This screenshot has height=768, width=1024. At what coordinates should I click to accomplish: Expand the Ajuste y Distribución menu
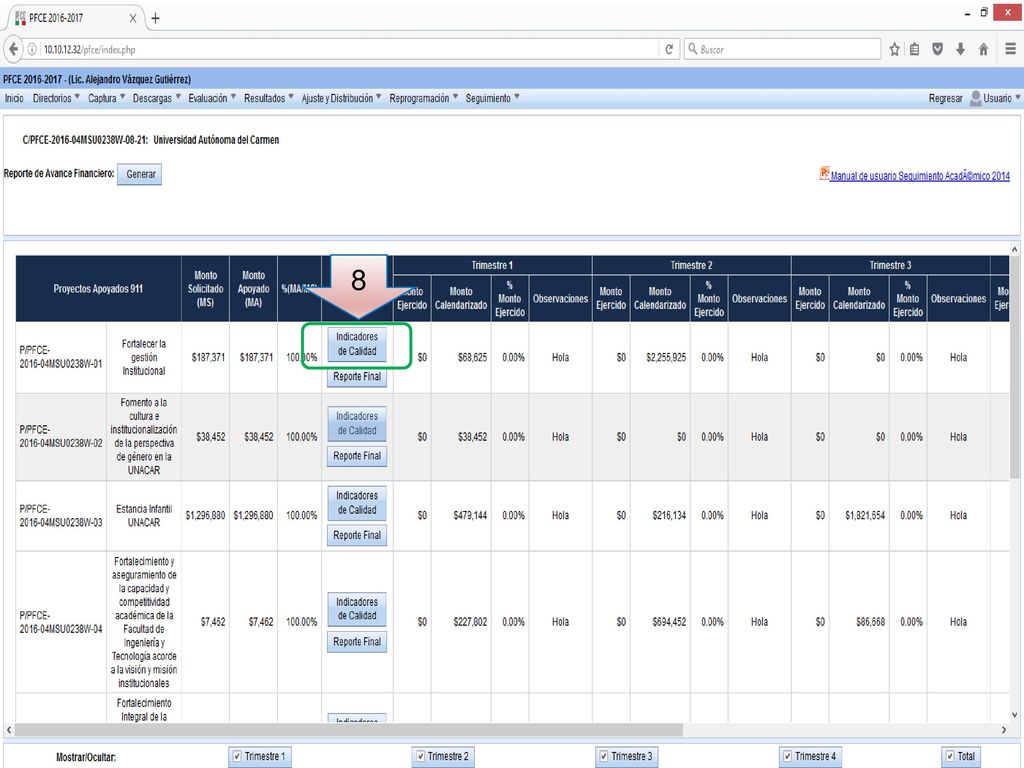pos(342,98)
